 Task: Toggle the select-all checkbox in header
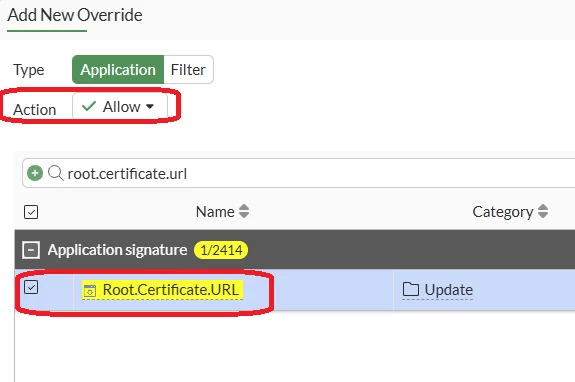(x=31, y=212)
